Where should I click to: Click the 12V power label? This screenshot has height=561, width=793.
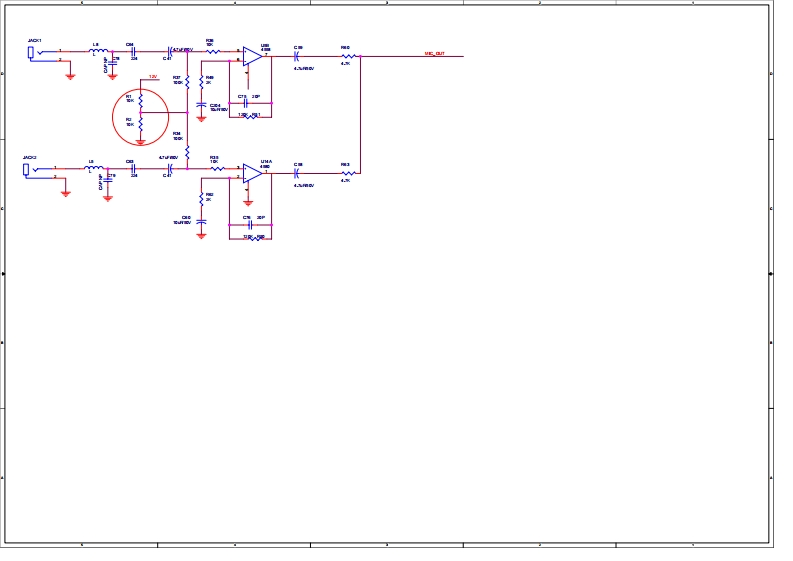[x=153, y=76]
